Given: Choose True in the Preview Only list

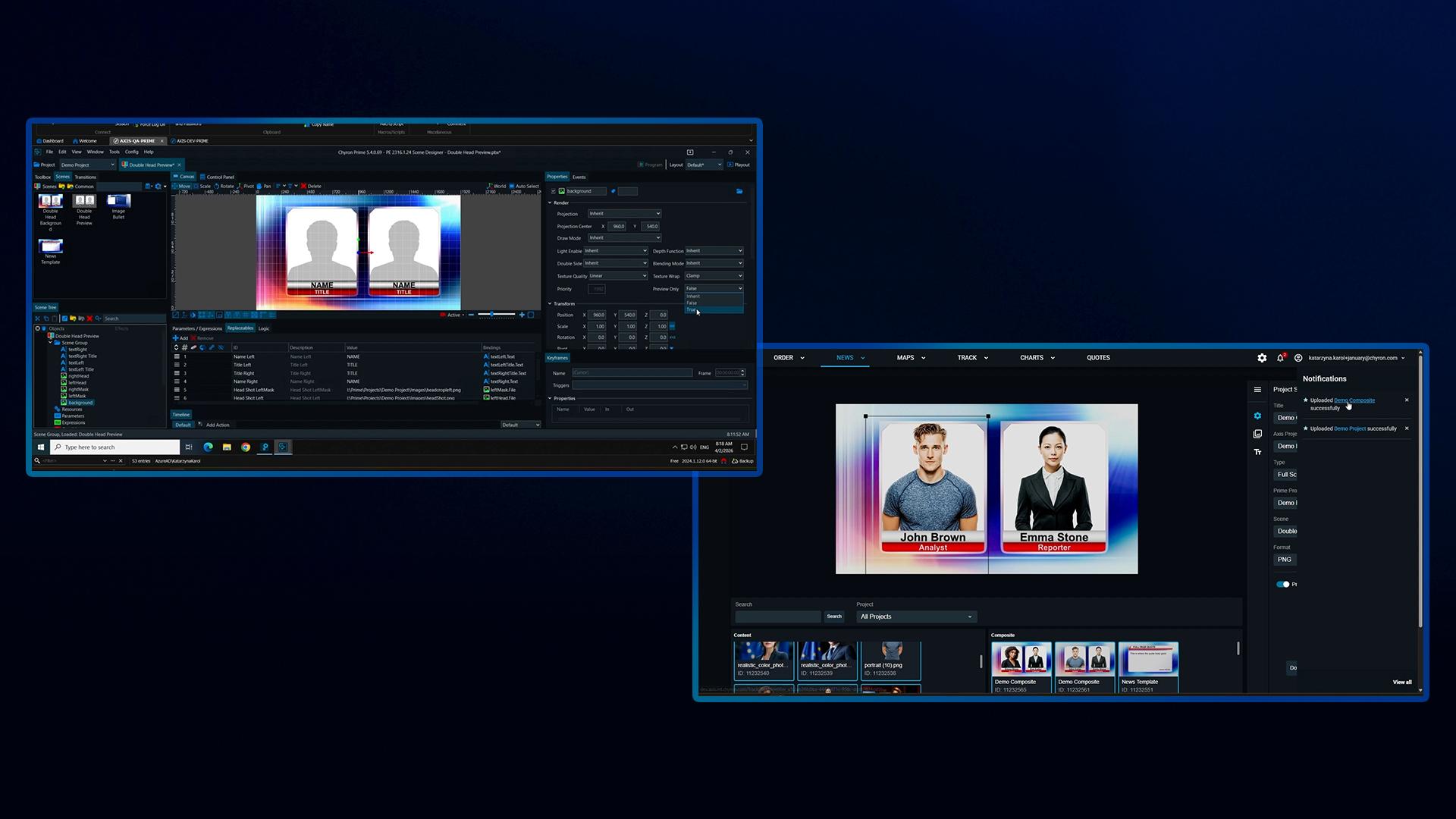Looking at the screenshot, I should [x=714, y=309].
